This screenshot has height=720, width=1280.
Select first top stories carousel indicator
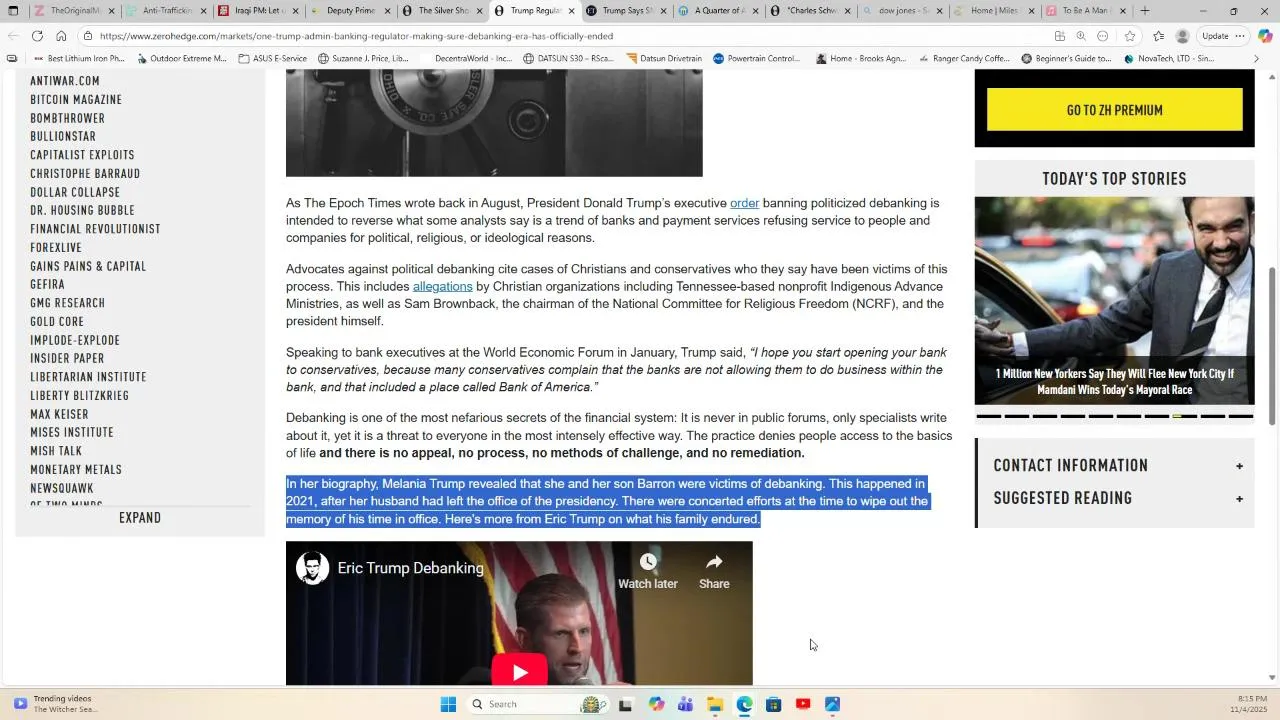tap(988, 416)
